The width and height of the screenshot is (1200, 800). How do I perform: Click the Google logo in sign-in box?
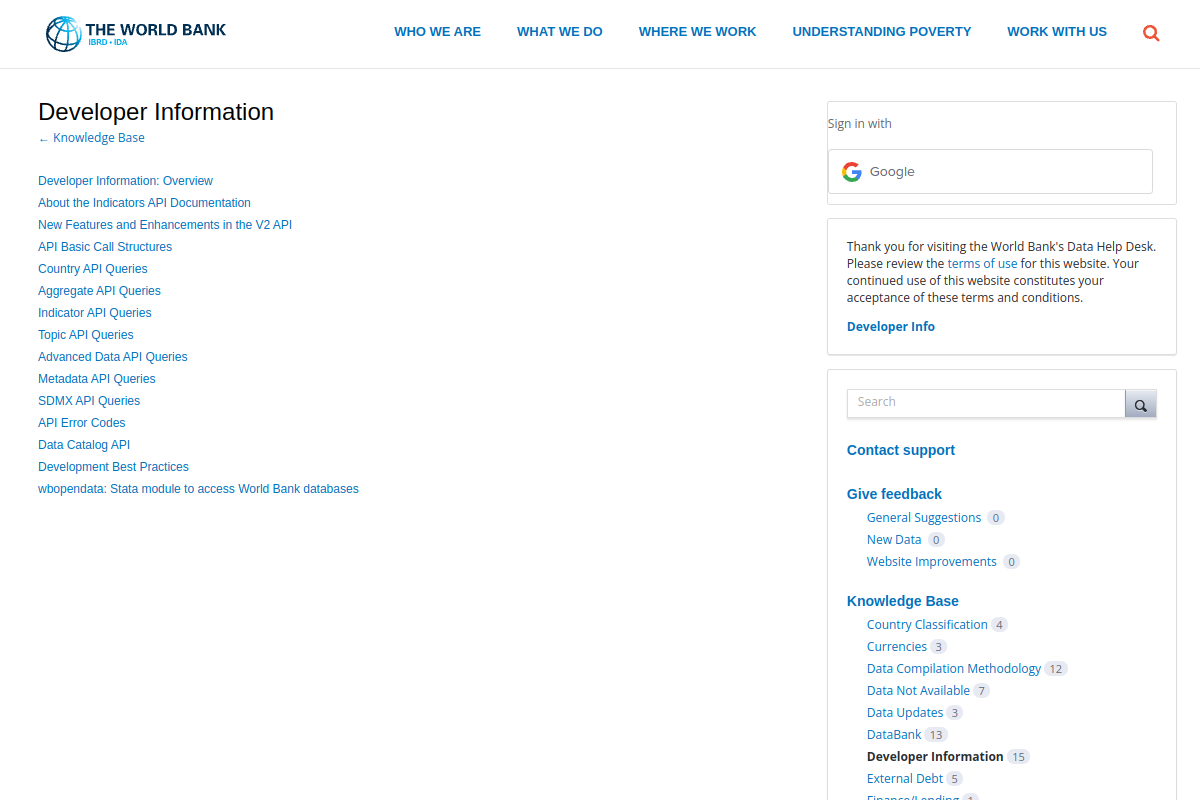[852, 172]
